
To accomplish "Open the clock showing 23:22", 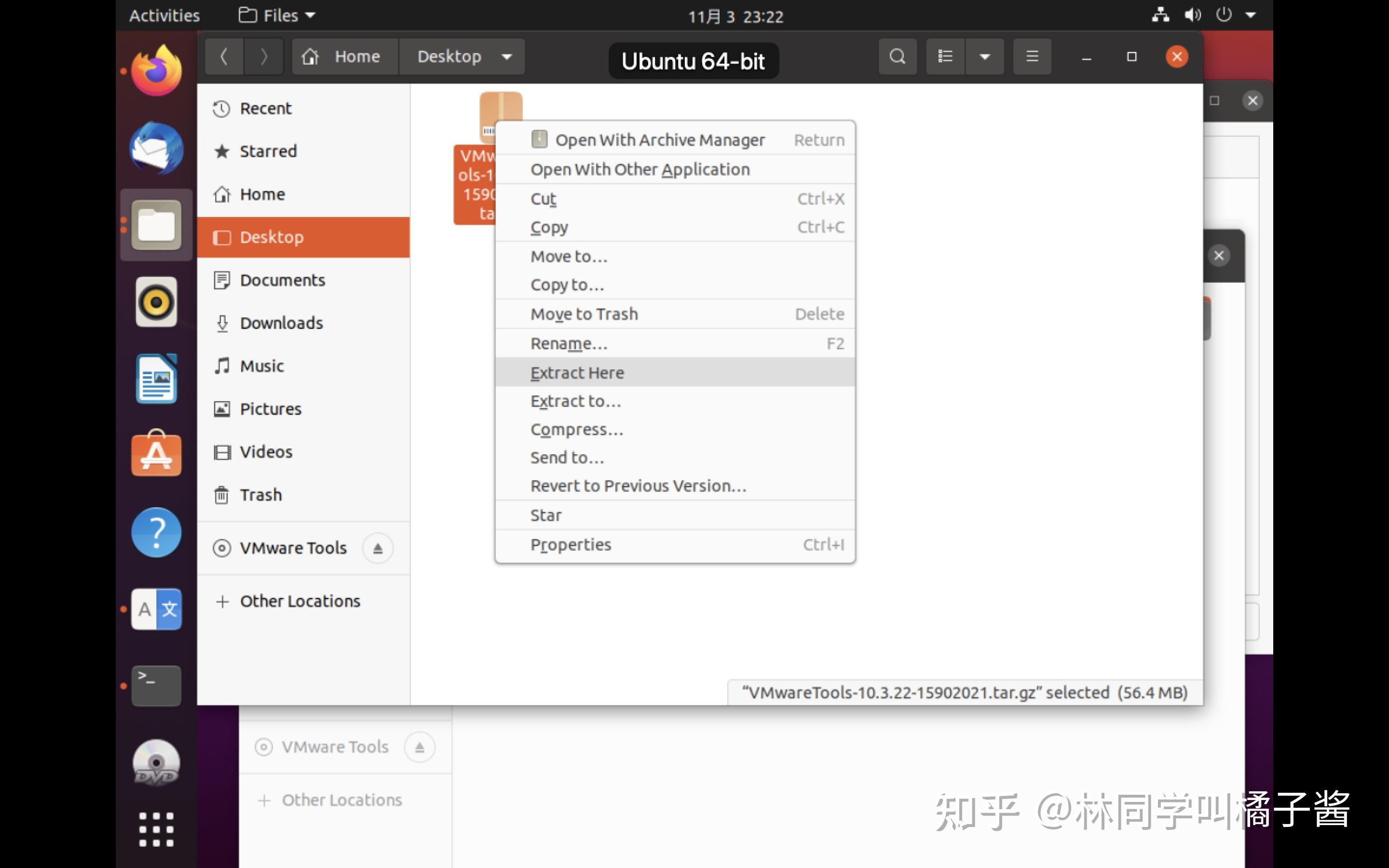I will click(735, 16).
